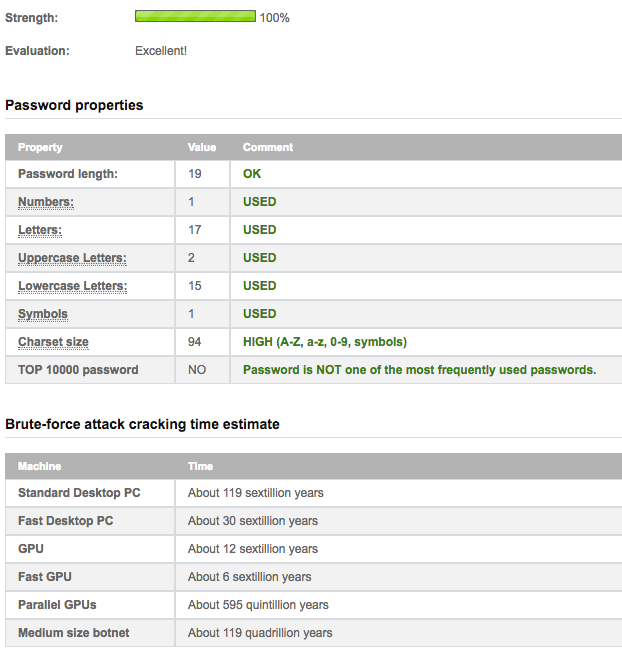Click the Comment column header
622x652 pixels.
pyautogui.click(x=268, y=147)
